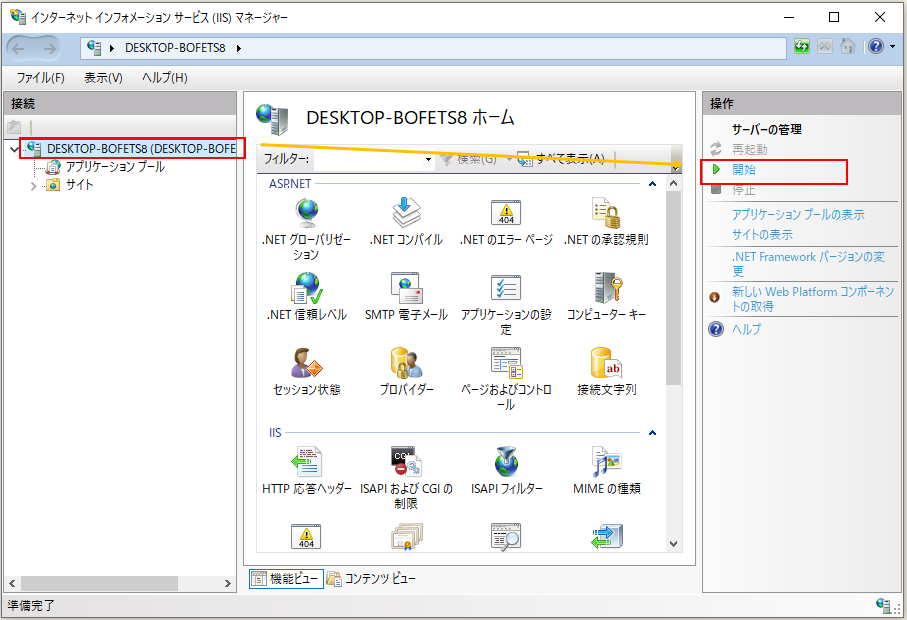The image size is (907, 620).
Task: Open MIME の種類 feature
Action: pos(606,471)
